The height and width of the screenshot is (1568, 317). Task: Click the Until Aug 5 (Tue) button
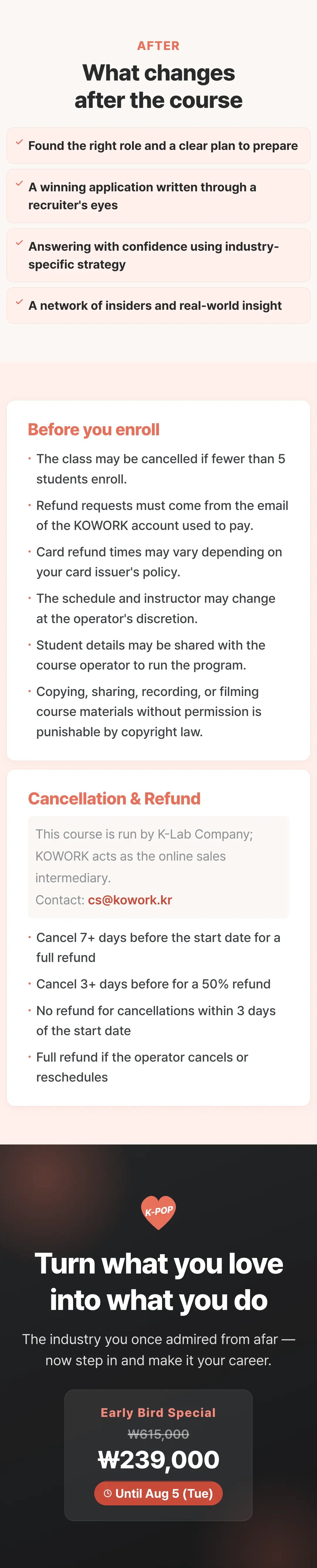[158, 1493]
